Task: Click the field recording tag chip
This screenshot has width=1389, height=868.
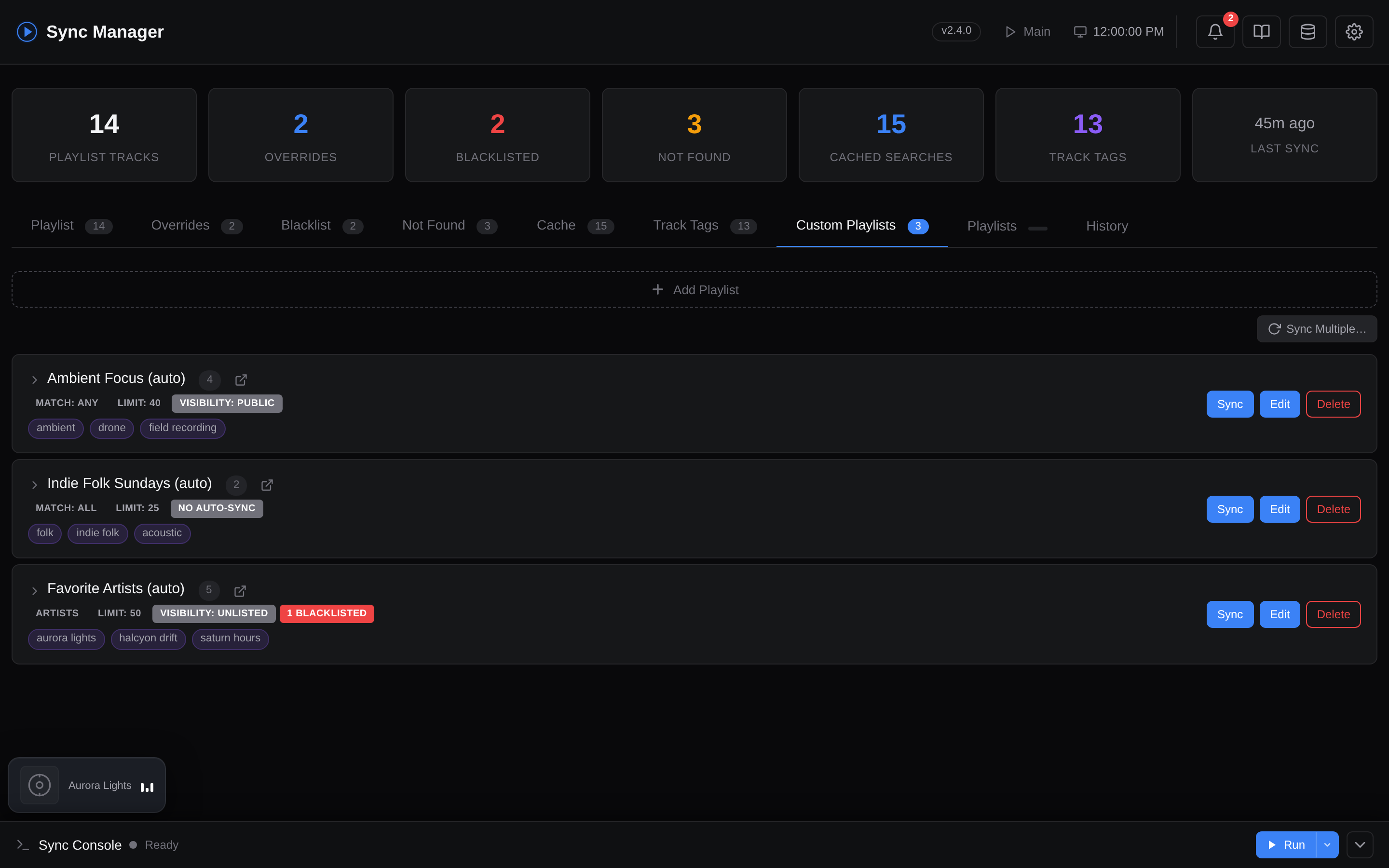Action: coord(182,428)
